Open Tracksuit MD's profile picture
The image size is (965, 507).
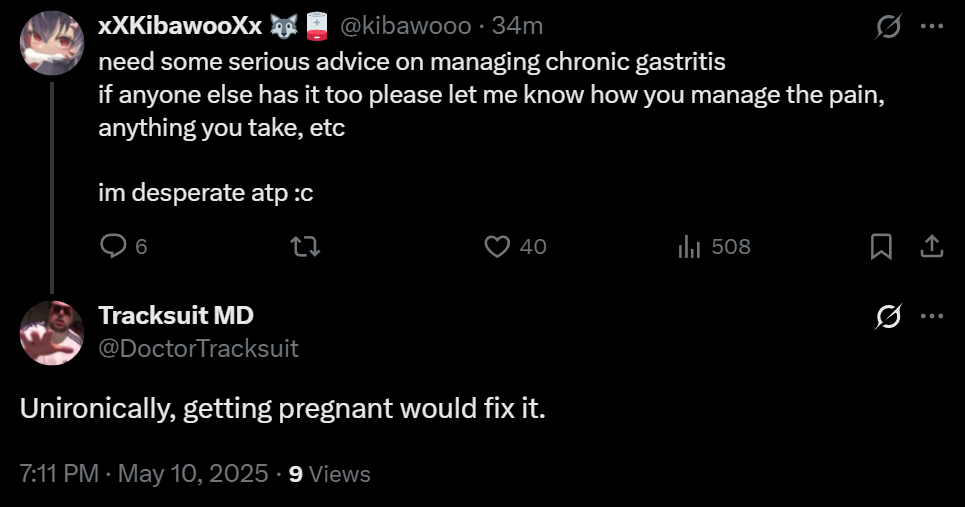pyautogui.click(x=51, y=332)
